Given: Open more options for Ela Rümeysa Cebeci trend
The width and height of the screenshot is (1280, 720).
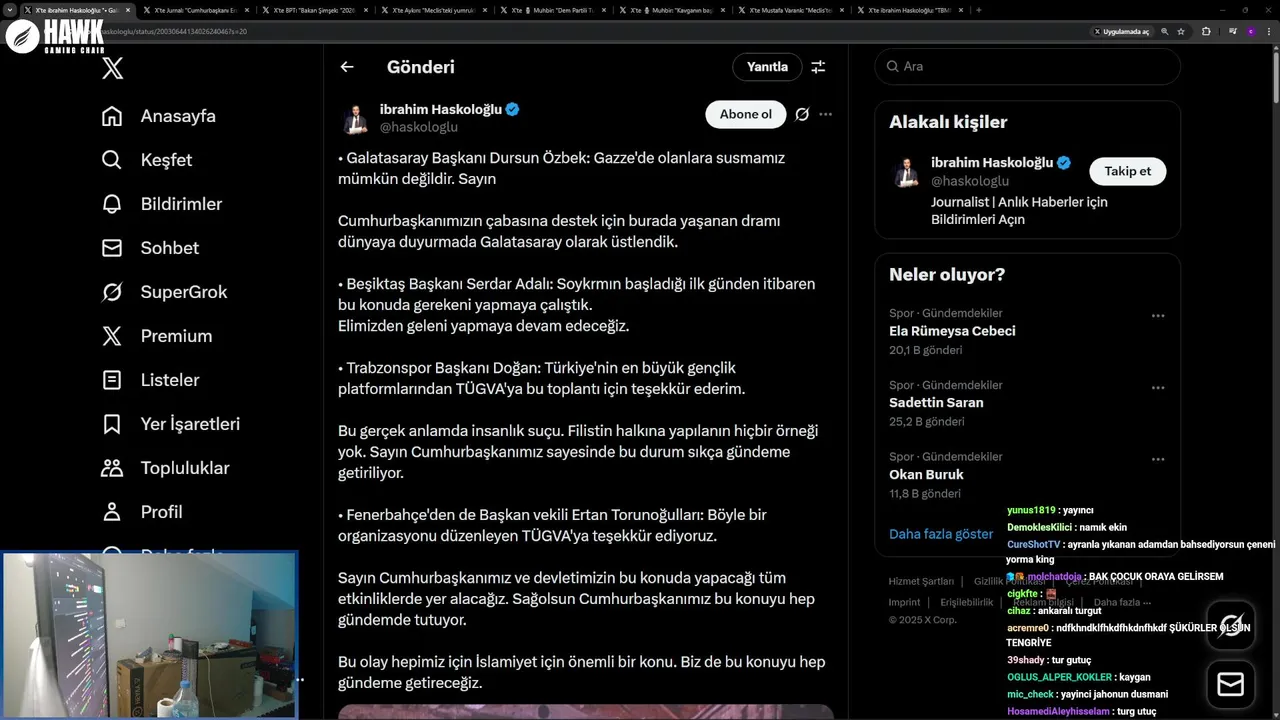Looking at the screenshot, I should pos(1158,316).
